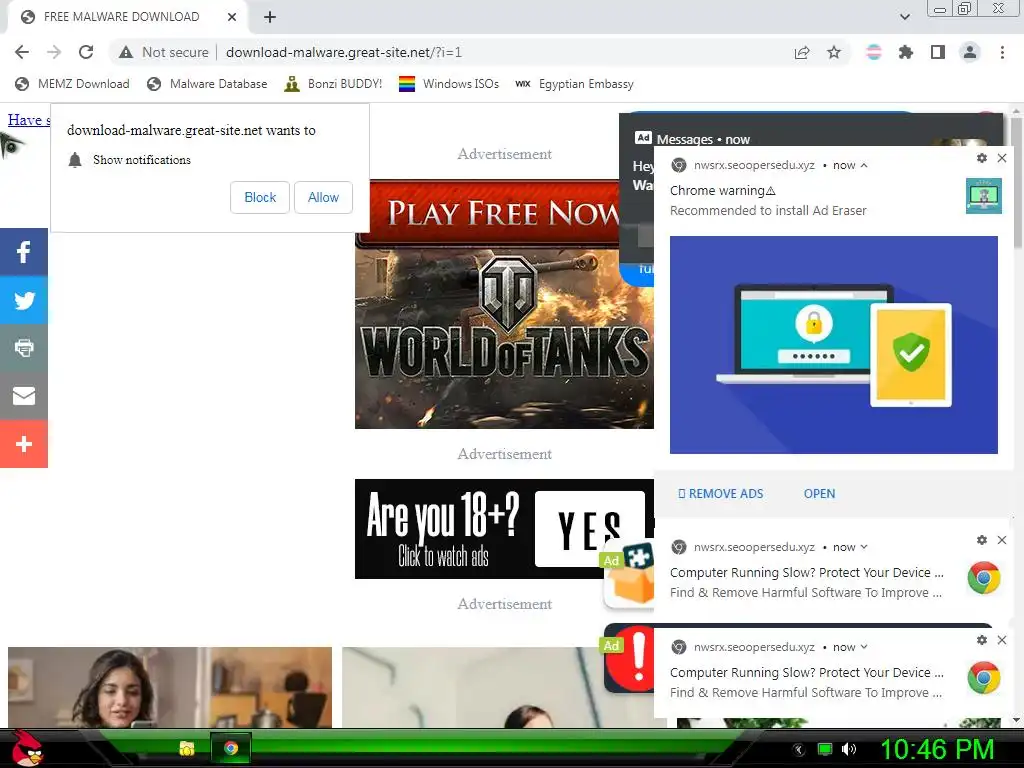Show hidden tray icons arrow
1024x768 pixels.
pos(799,749)
